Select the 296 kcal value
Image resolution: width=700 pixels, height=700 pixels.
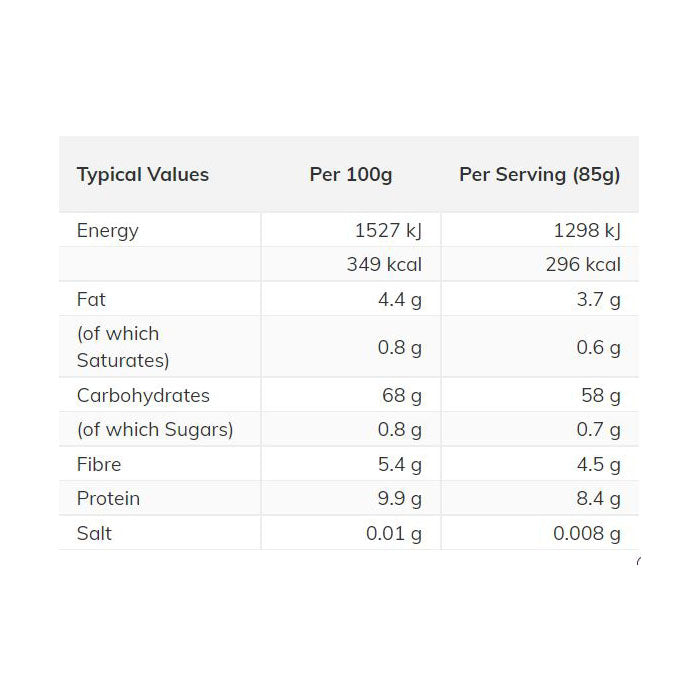click(583, 265)
